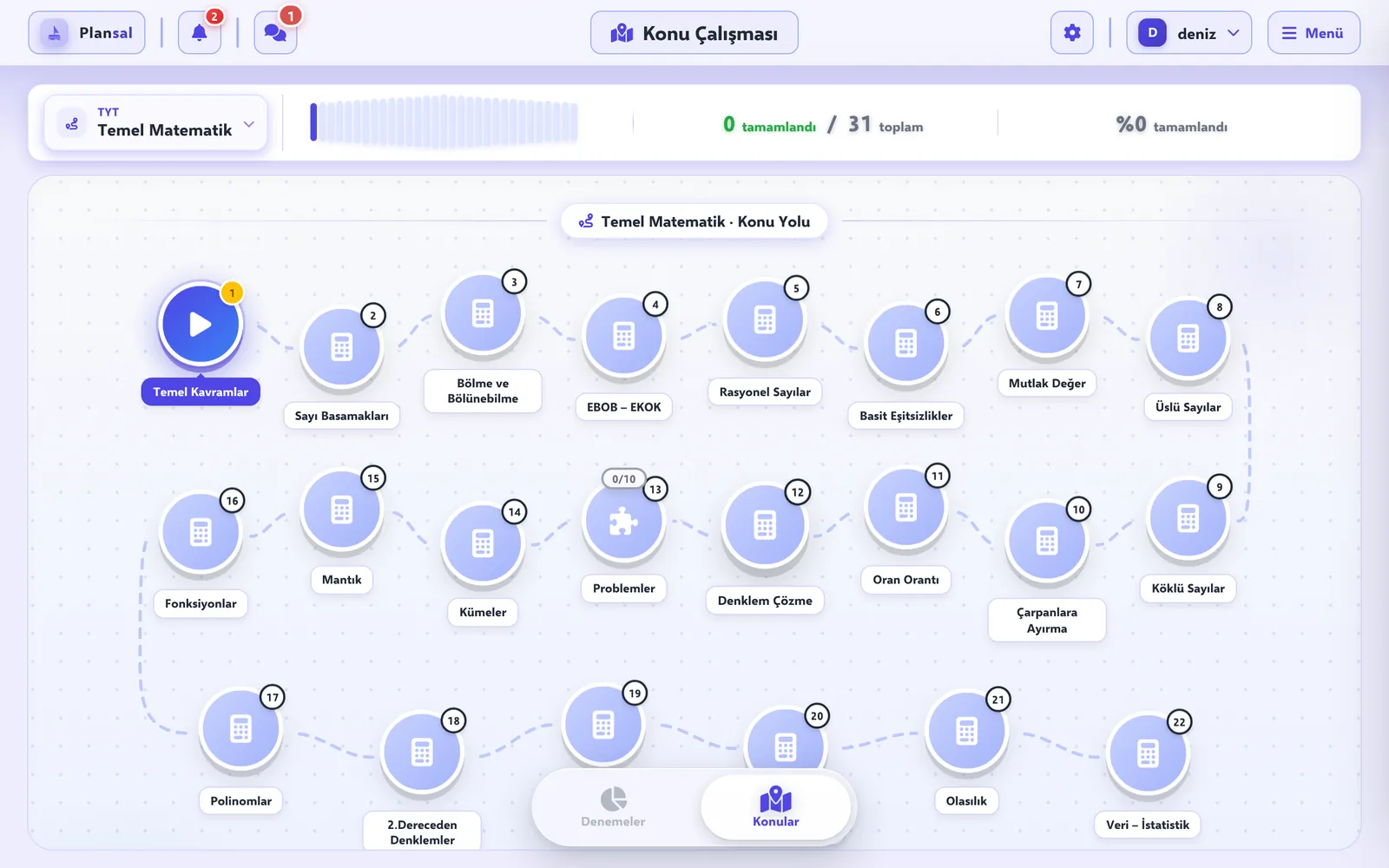Screen dimensions: 1389x868
Task: Open settings gear in header
Action: 1072,33
